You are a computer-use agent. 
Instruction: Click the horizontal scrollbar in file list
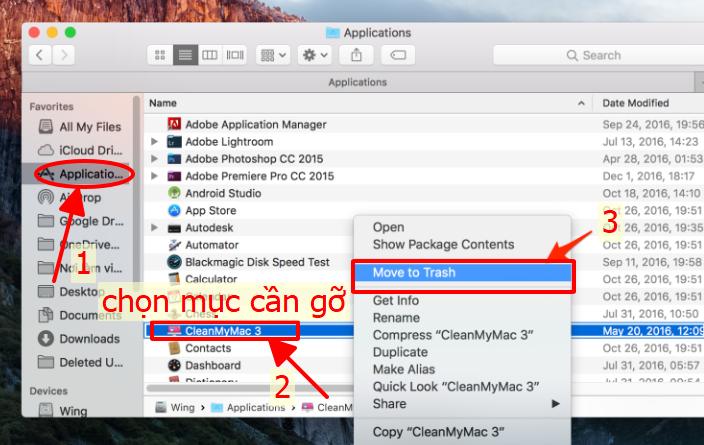249,388
